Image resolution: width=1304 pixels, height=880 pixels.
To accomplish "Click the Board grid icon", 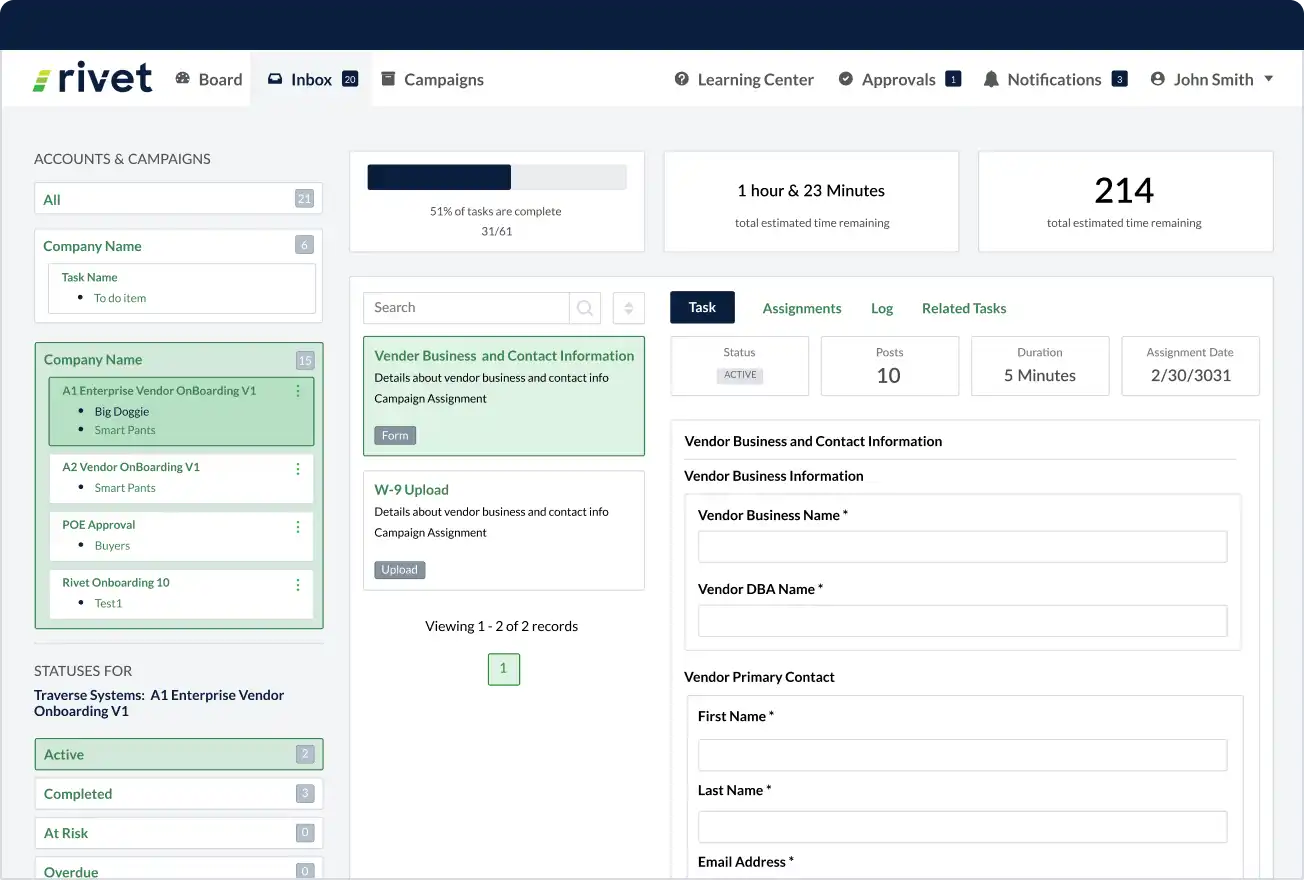I will 182,79.
